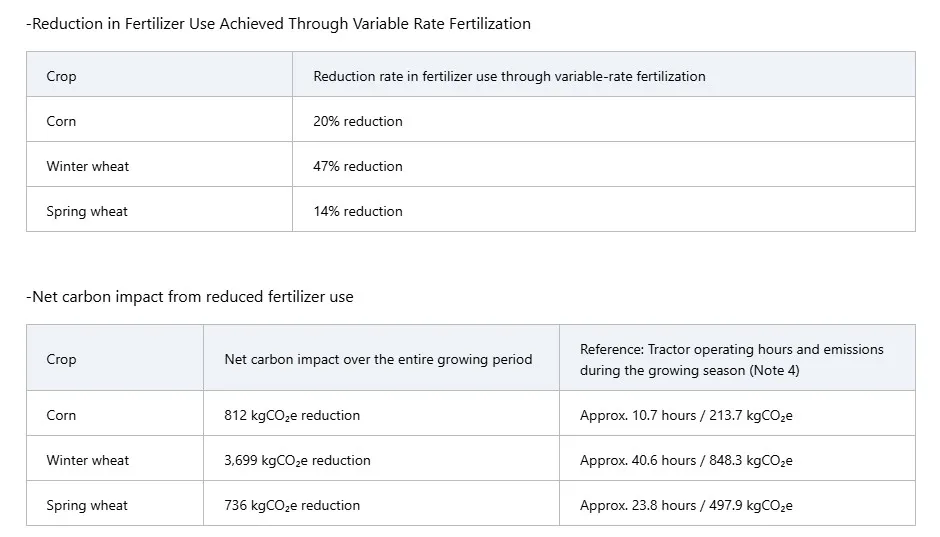Click the Variable Rate Fertilization table heading
The height and width of the screenshot is (537, 940).
(279, 24)
